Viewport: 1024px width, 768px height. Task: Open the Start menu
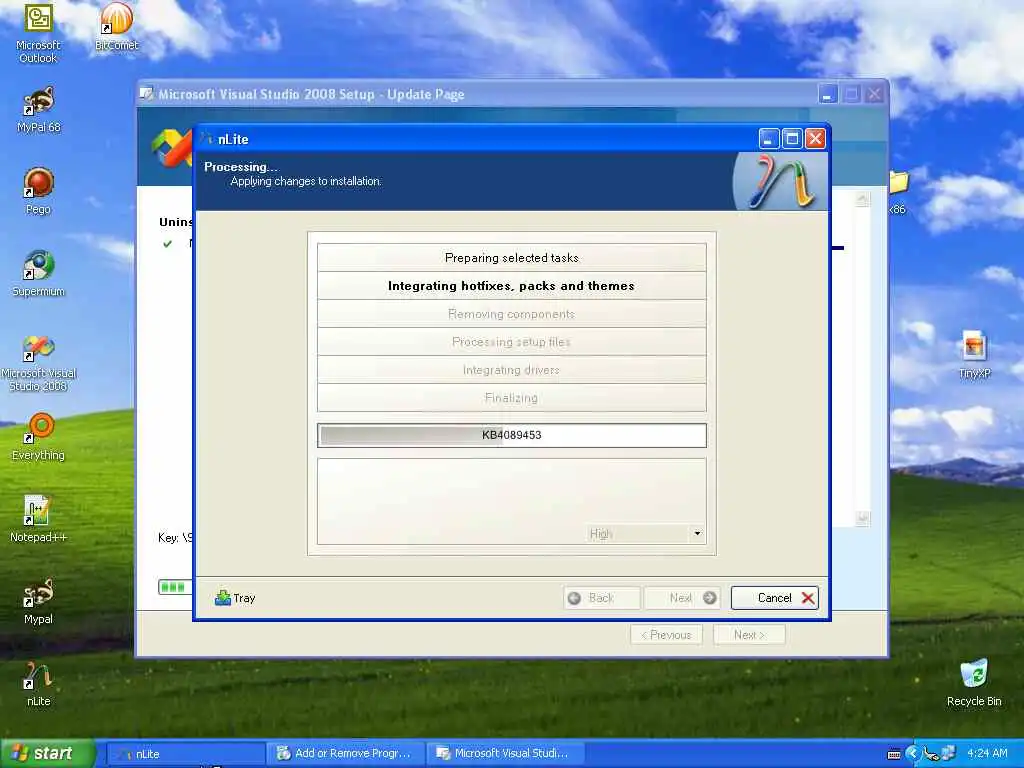(x=47, y=753)
